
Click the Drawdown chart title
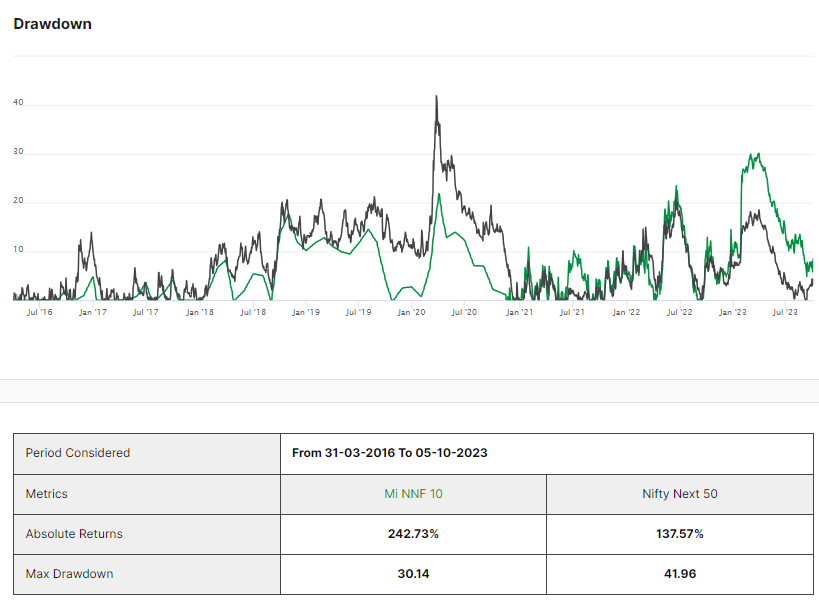52,24
